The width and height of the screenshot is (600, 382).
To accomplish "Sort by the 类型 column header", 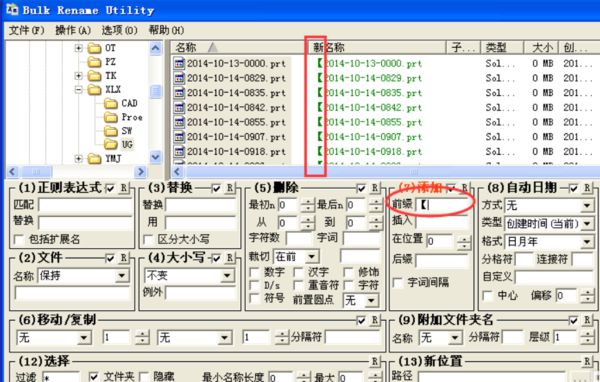I will click(502, 47).
